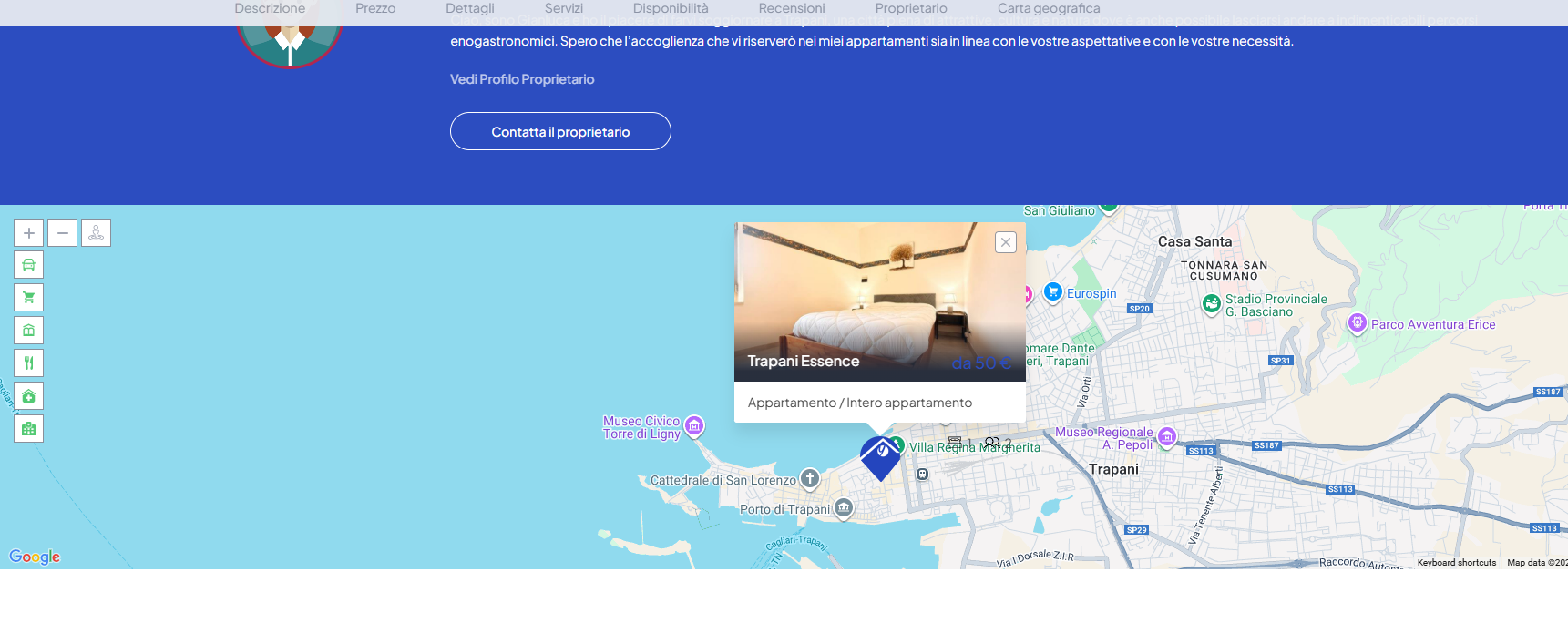Toggle the pharmacy house-cross filter
The image size is (1568, 623).
pos(28,396)
